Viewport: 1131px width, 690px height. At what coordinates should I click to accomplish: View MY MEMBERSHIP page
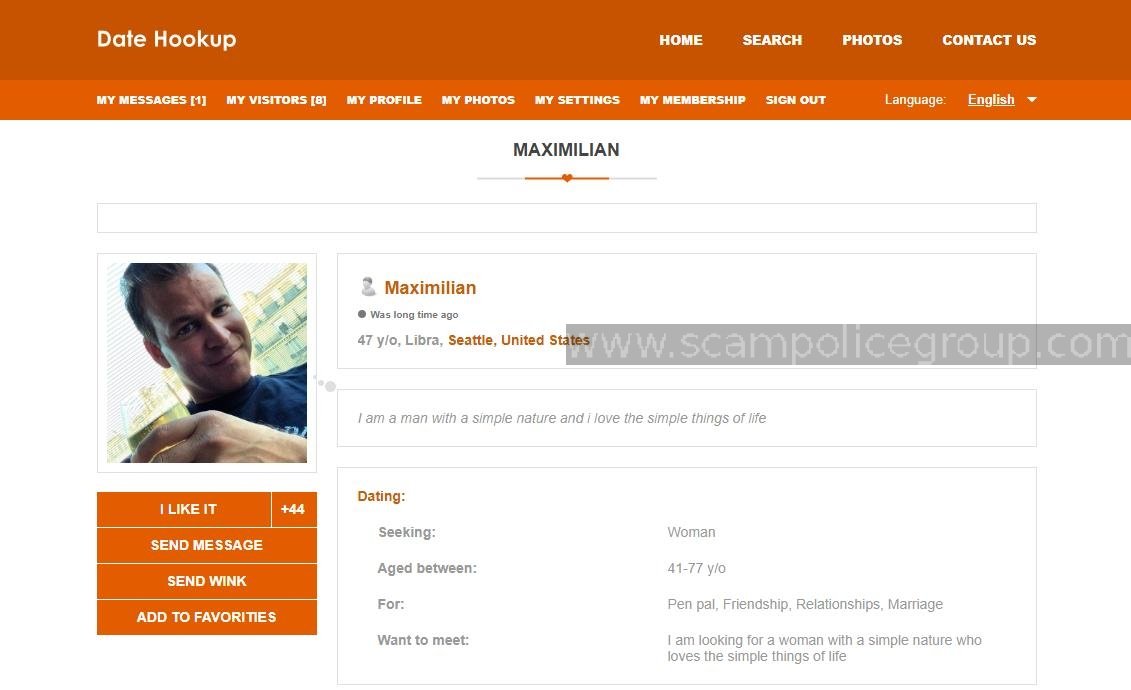692,100
